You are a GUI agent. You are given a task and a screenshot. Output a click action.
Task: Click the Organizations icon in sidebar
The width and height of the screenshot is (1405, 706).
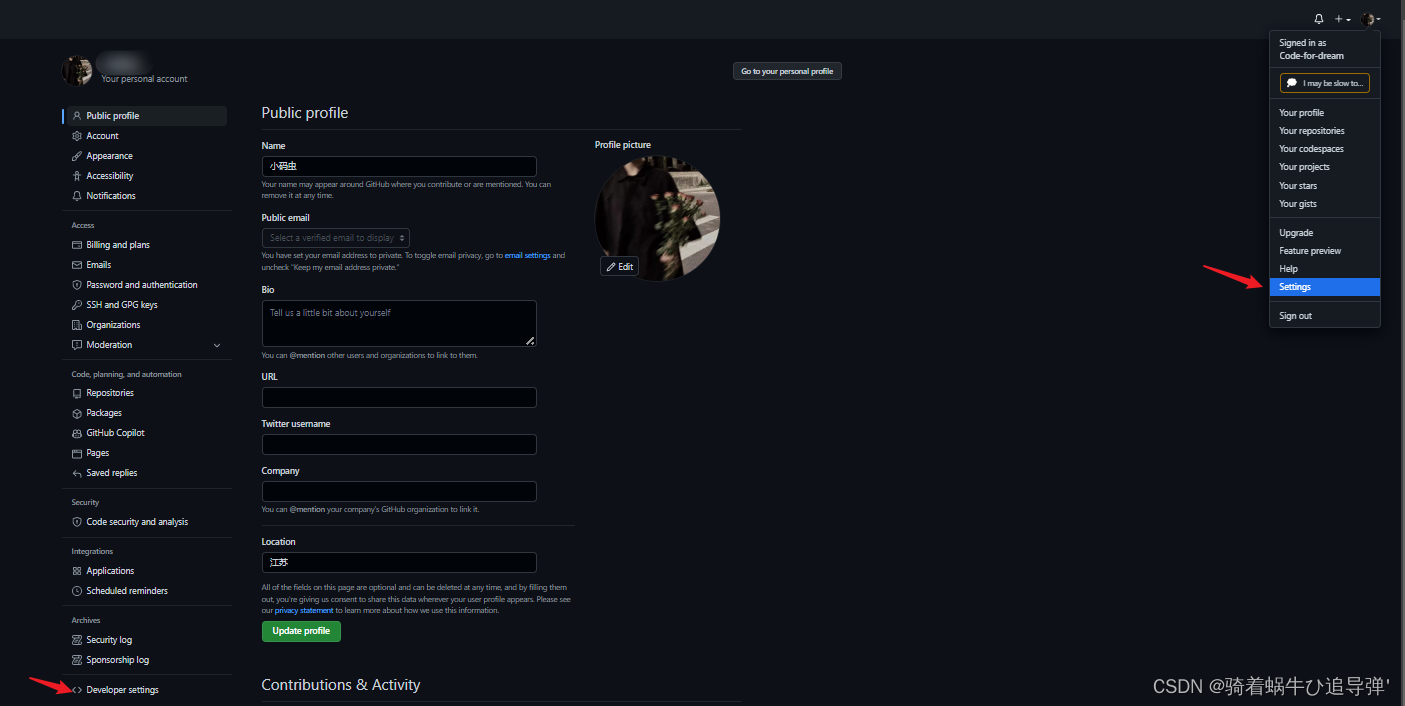(77, 325)
